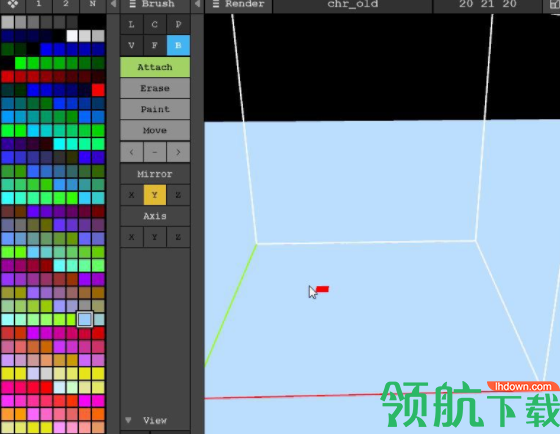Image resolution: width=560 pixels, height=434 pixels.
Task: Collapse palette panel with left arrow
Action: pyautogui.click(x=113, y=4)
